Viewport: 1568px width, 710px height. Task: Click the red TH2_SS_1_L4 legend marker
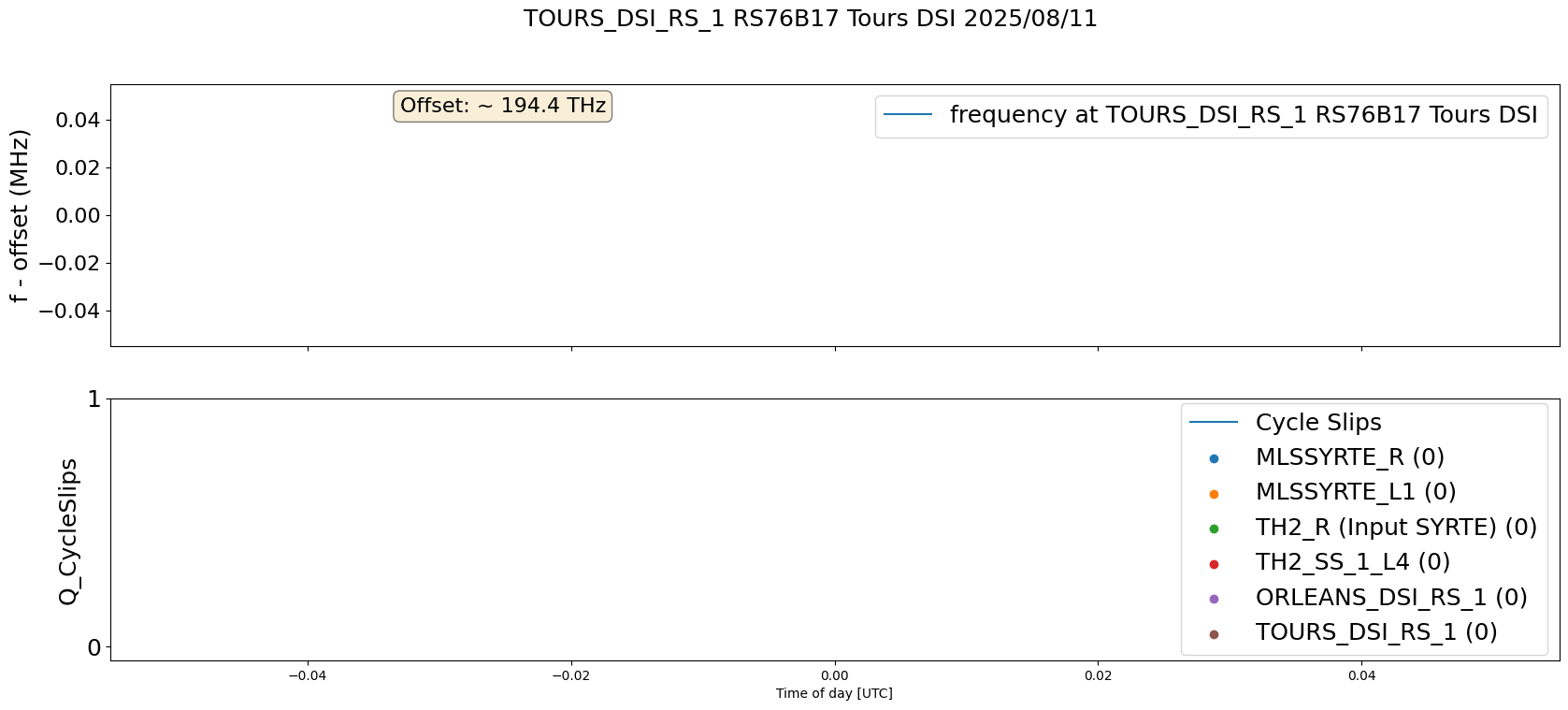(x=1214, y=564)
